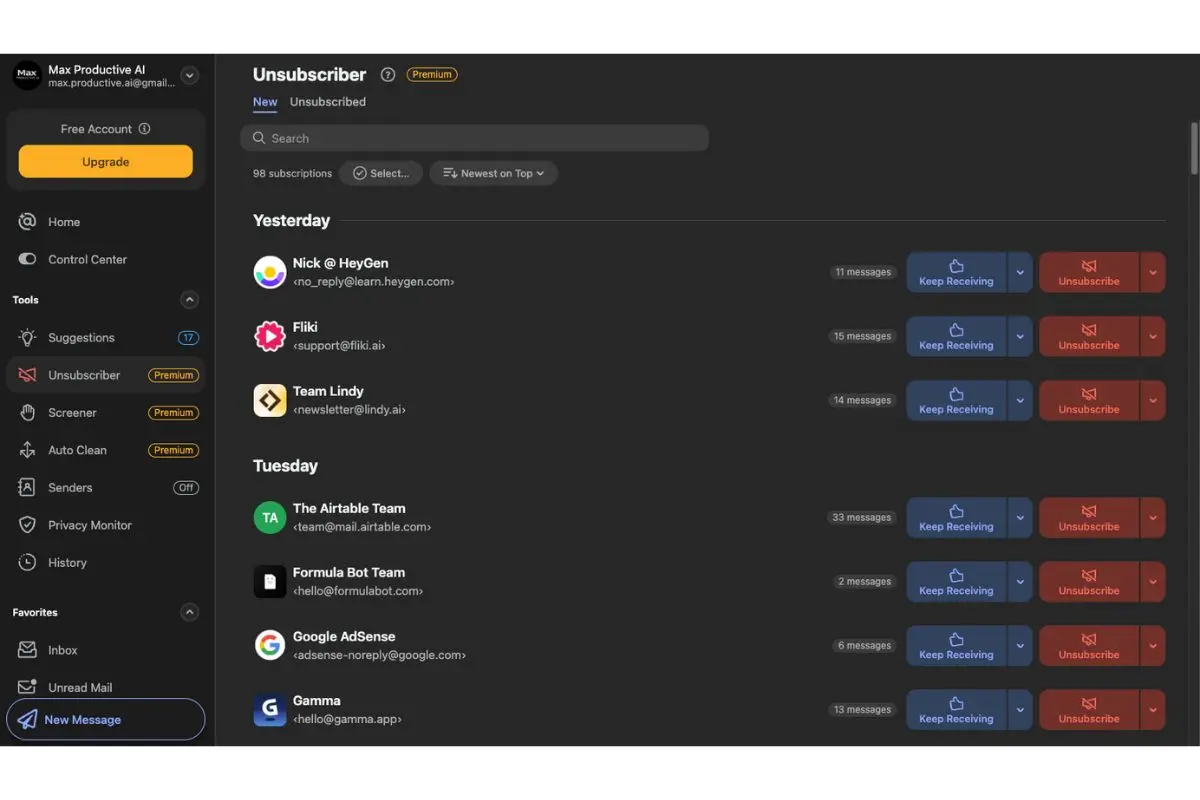1200x800 pixels.
Task: Click the Nick @ HeyGen avatar
Action: [x=270, y=272]
